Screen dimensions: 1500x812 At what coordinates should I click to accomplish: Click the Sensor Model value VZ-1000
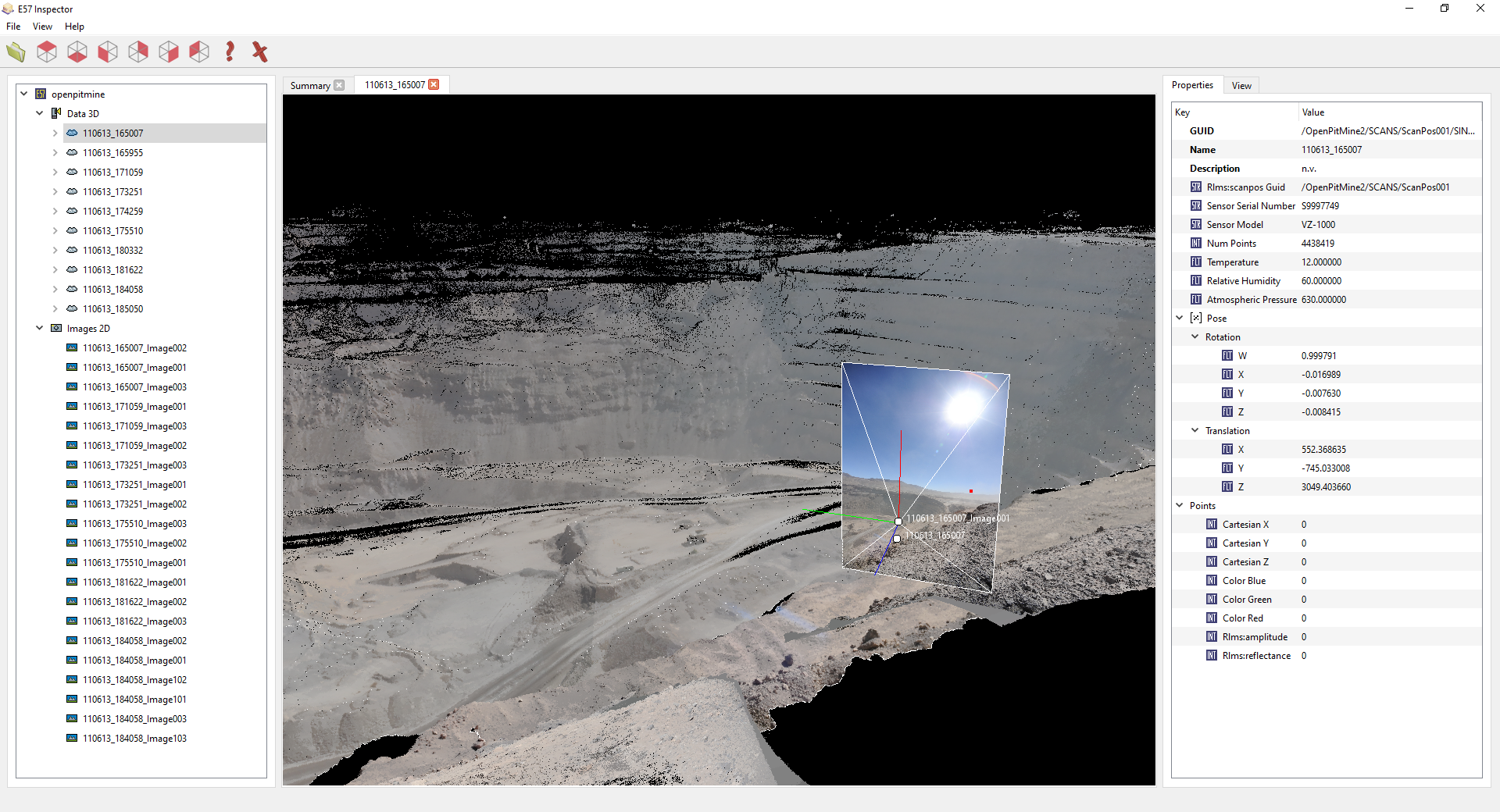click(1318, 225)
